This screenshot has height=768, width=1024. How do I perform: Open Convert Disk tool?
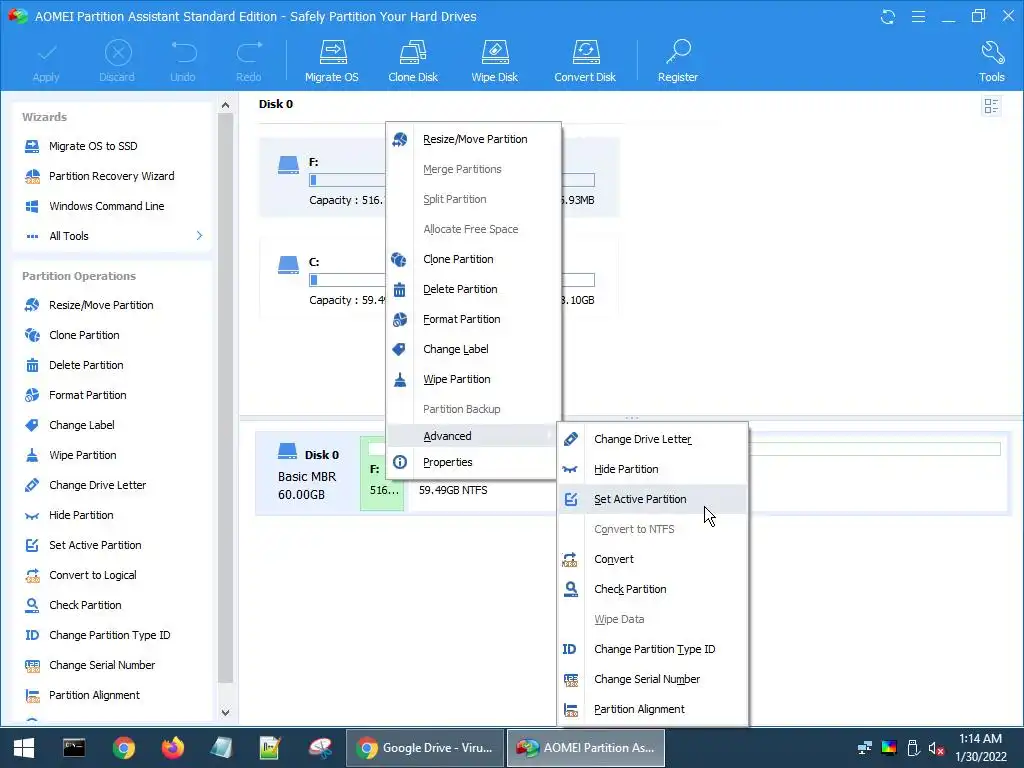(x=585, y=61)
